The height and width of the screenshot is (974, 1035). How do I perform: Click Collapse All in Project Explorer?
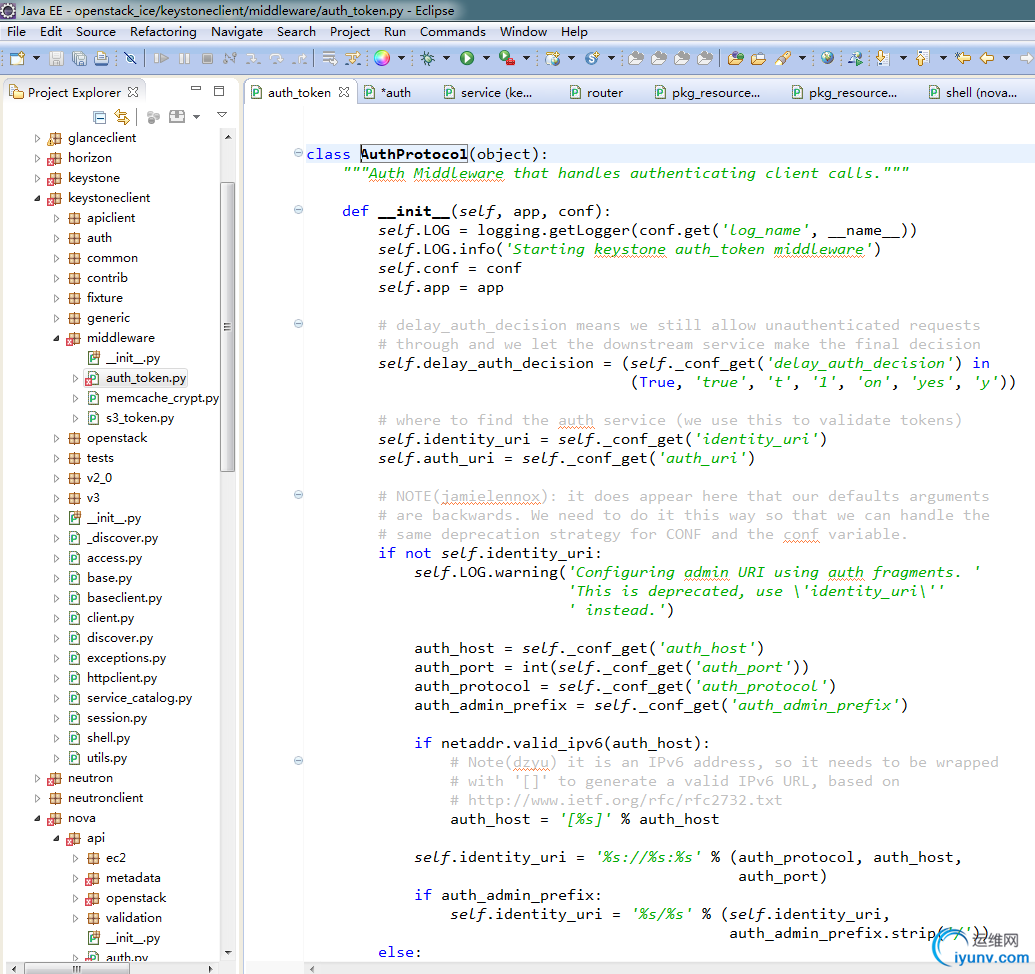[x=100, y=117]
